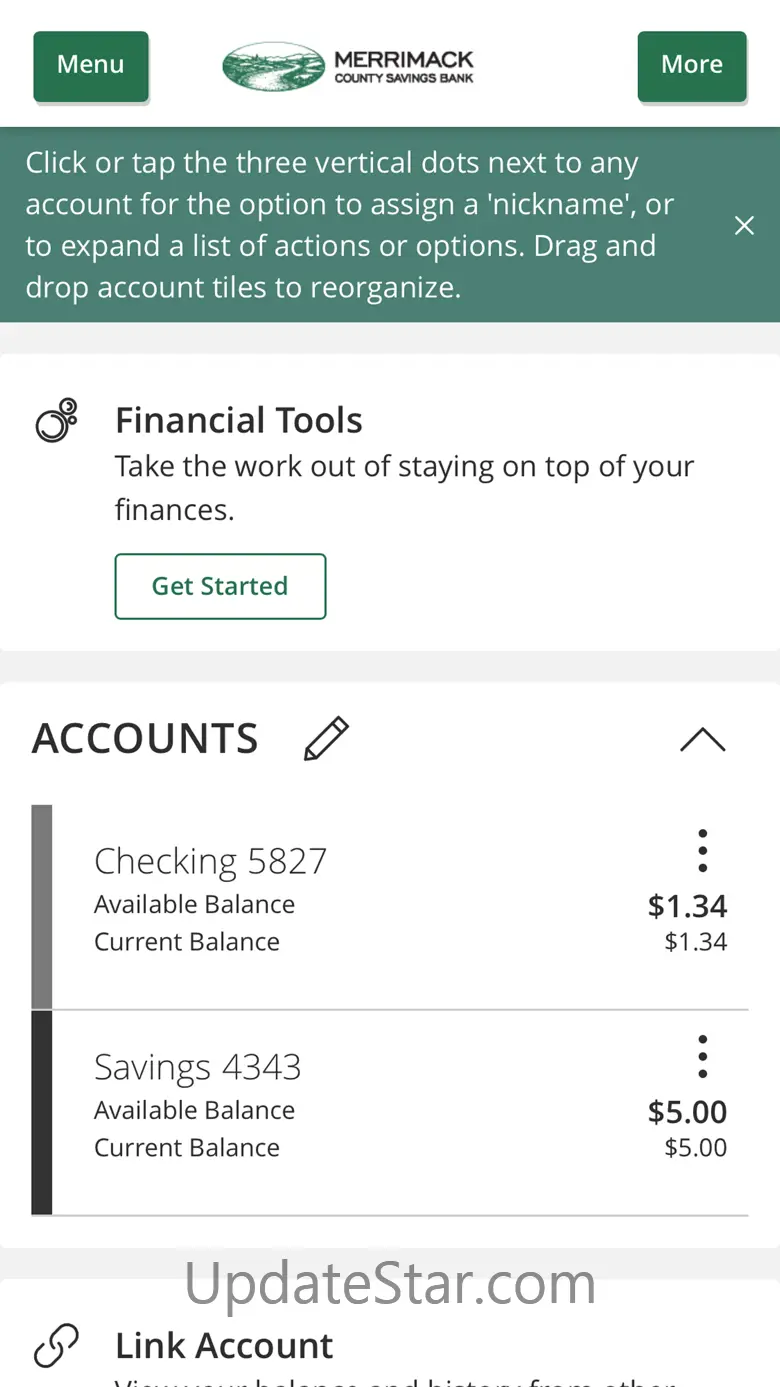Open three-dot options for Savings 4343
The image size is (780, 1387).
tap(703, 1057)
